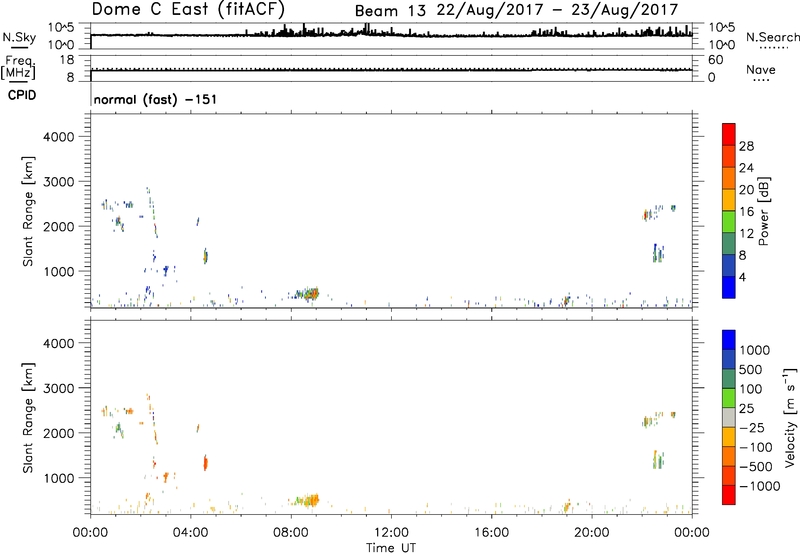Select the "N.Sky" legend label
800x554 pixels.
[x=19, y=37]
